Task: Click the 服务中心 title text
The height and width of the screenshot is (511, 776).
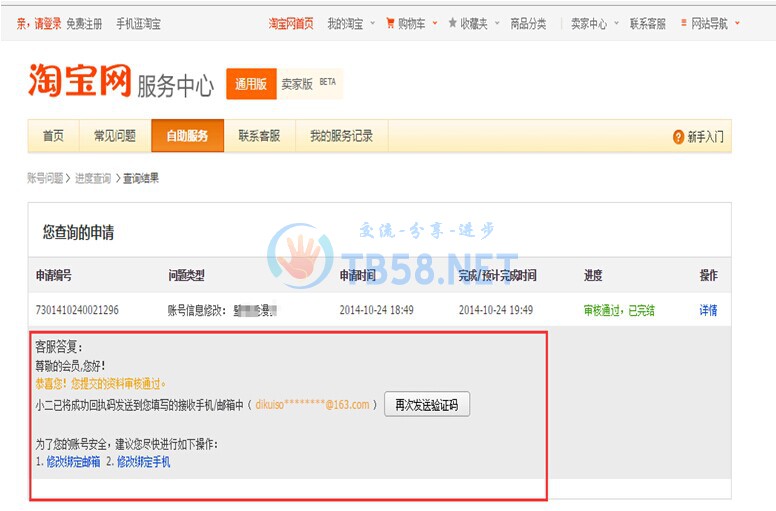Action: (x=175, y=86)
